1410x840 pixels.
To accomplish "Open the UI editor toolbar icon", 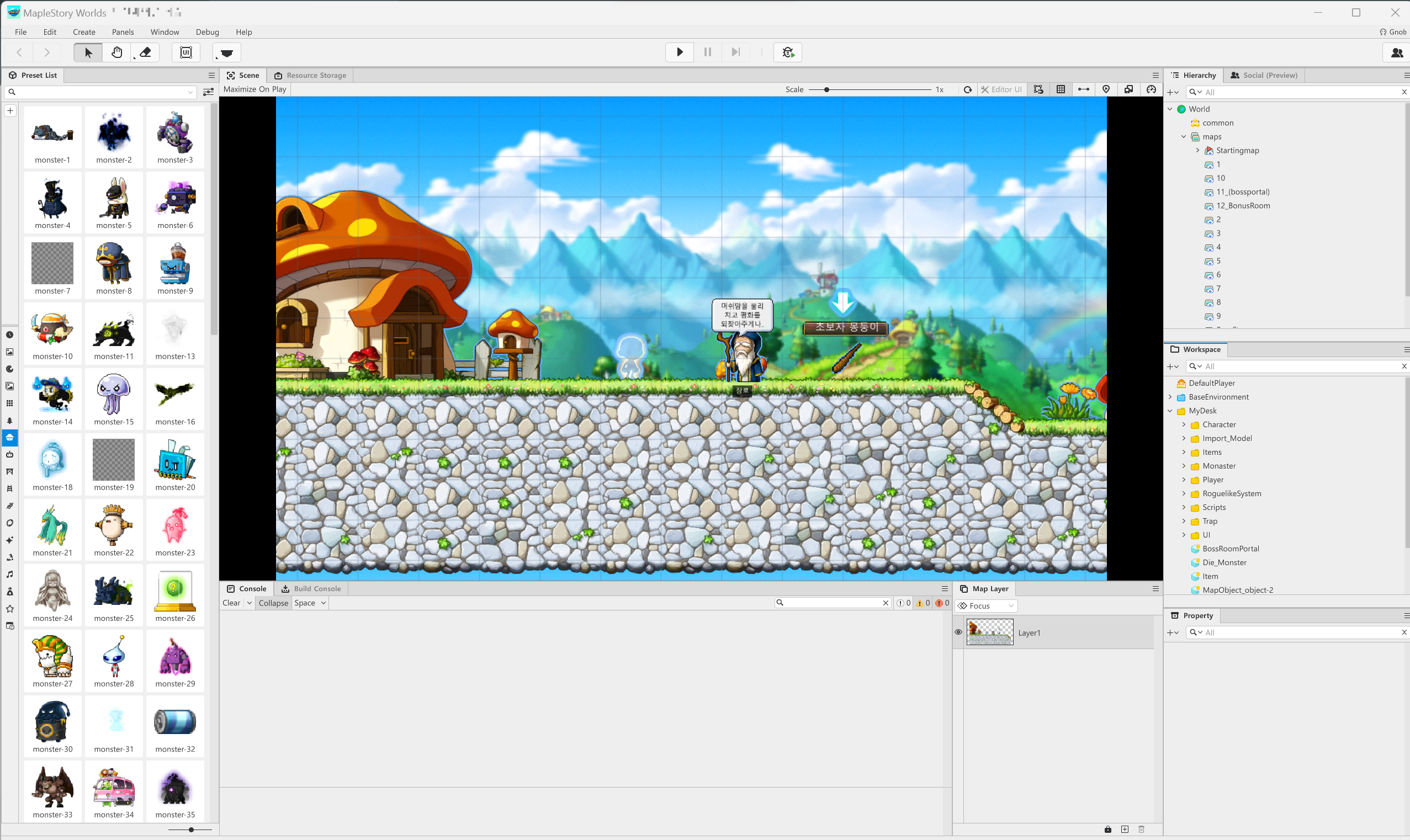I will pos(185,52).
